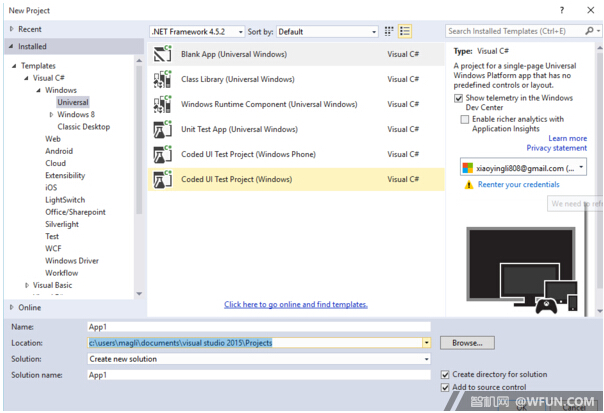604x413 pixels.
Task: Enable richer analytics with Application Insights
Action: [x=464, y=119]
